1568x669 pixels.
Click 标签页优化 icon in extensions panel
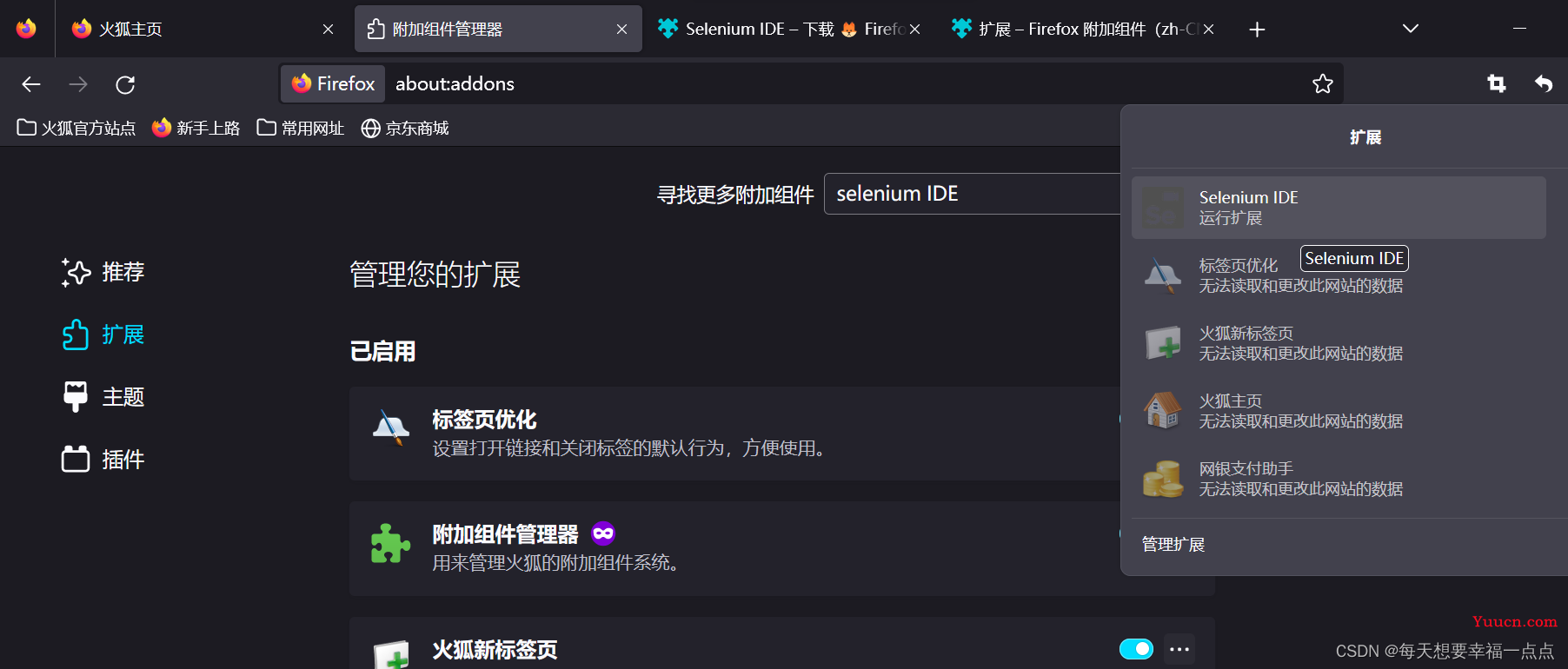coord(1162,275)
